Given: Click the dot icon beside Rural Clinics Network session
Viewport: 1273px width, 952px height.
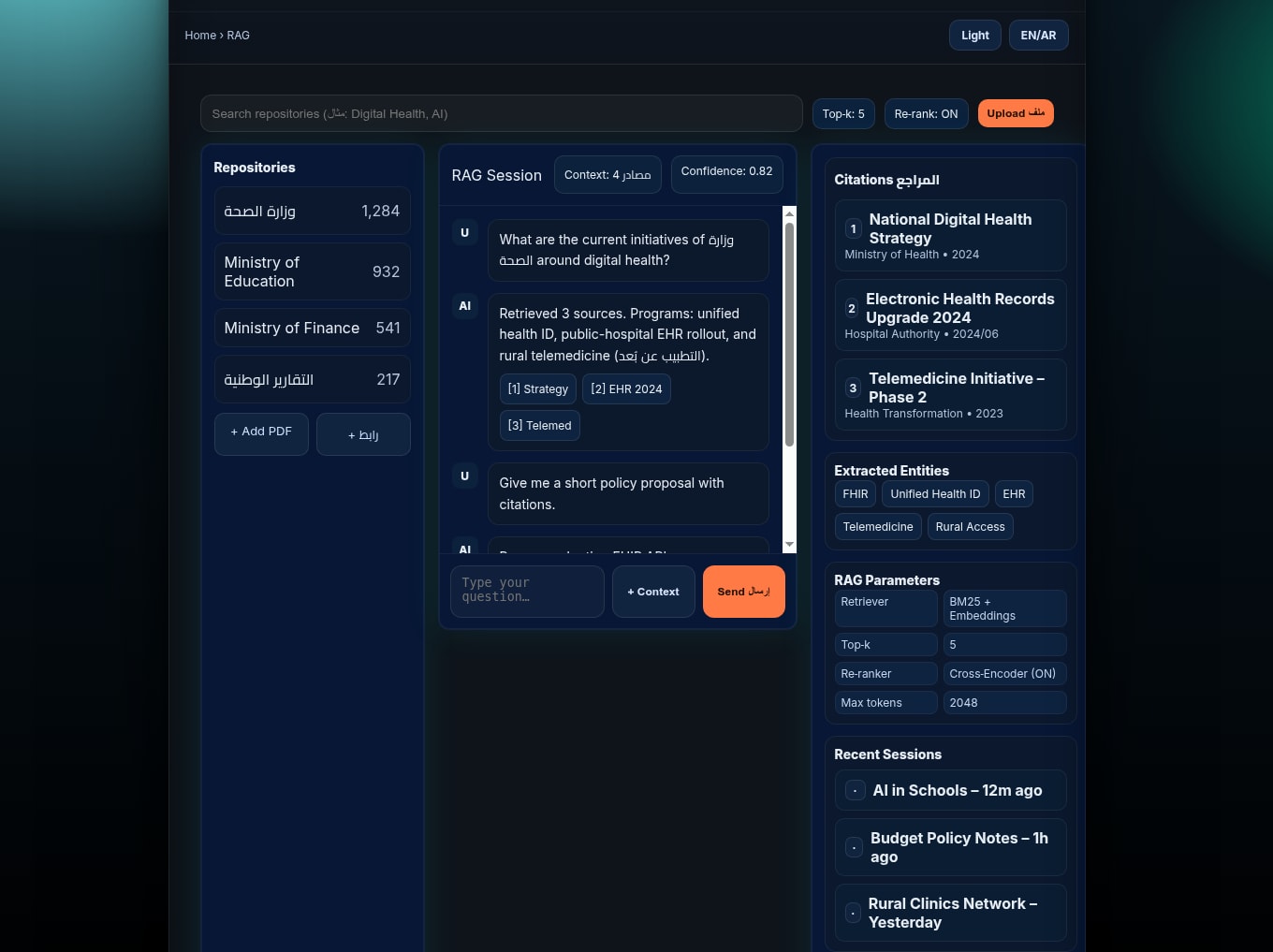Looking at the screenshot, I should pos(853,913).
